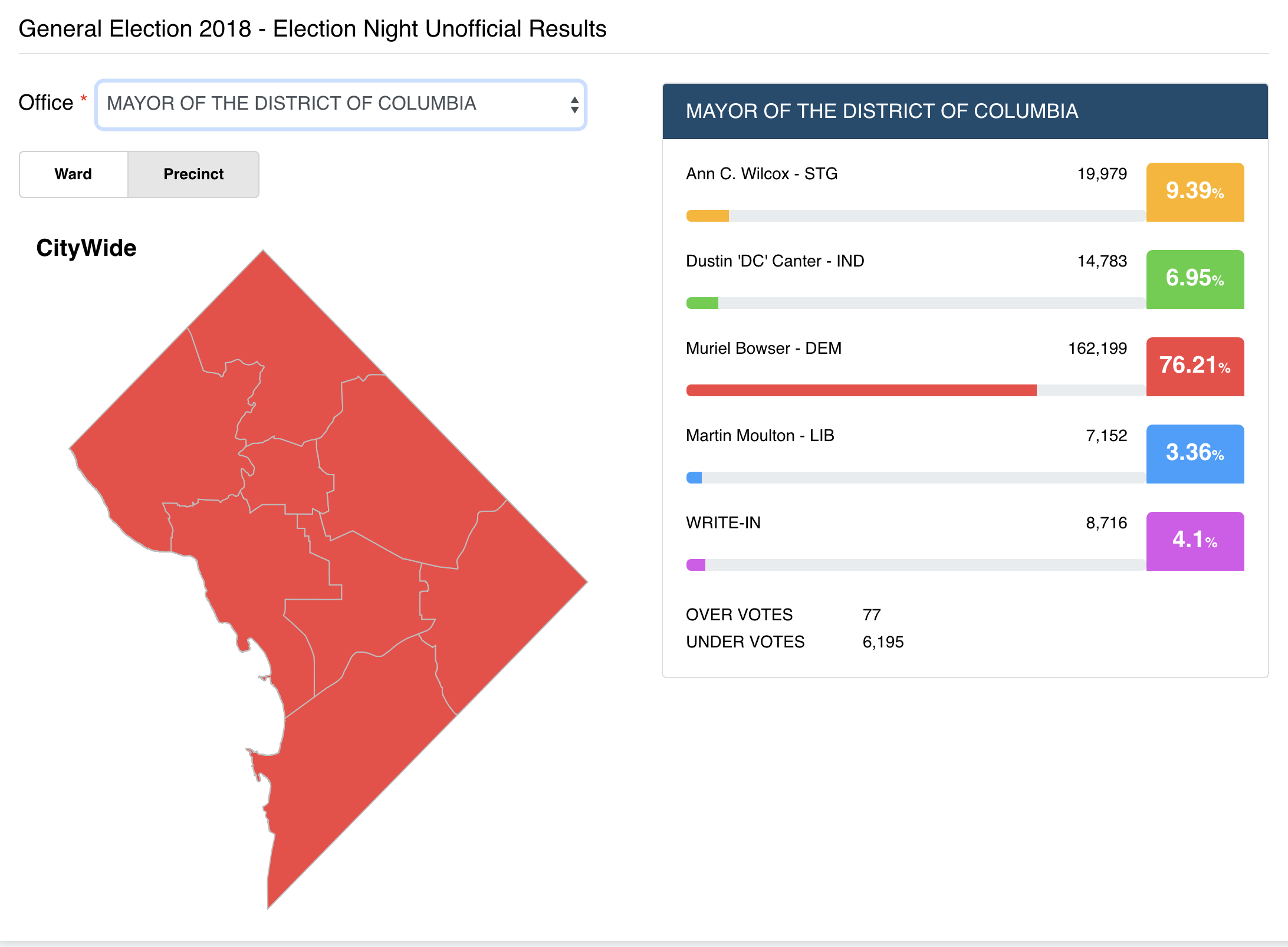
Task: Click Muriel Bowser's red progress bar
Action: click(x=861, y=390)
